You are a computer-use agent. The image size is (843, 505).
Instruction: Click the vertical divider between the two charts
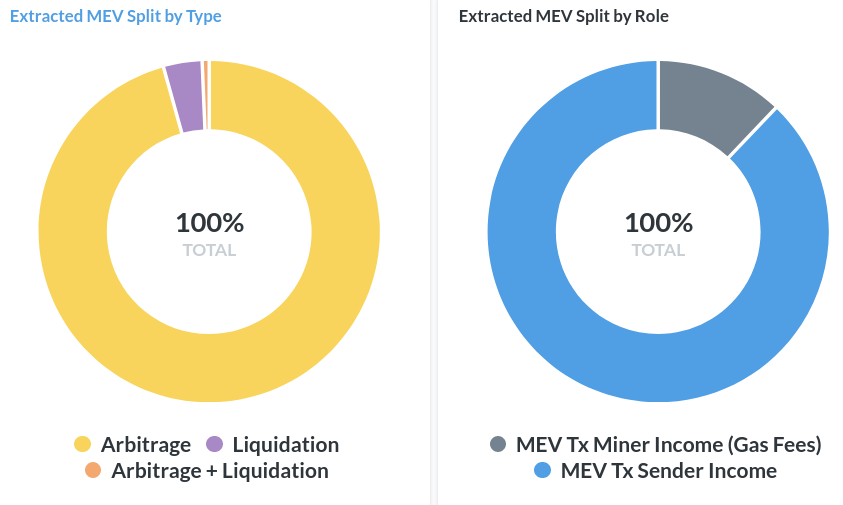point(431,250)
